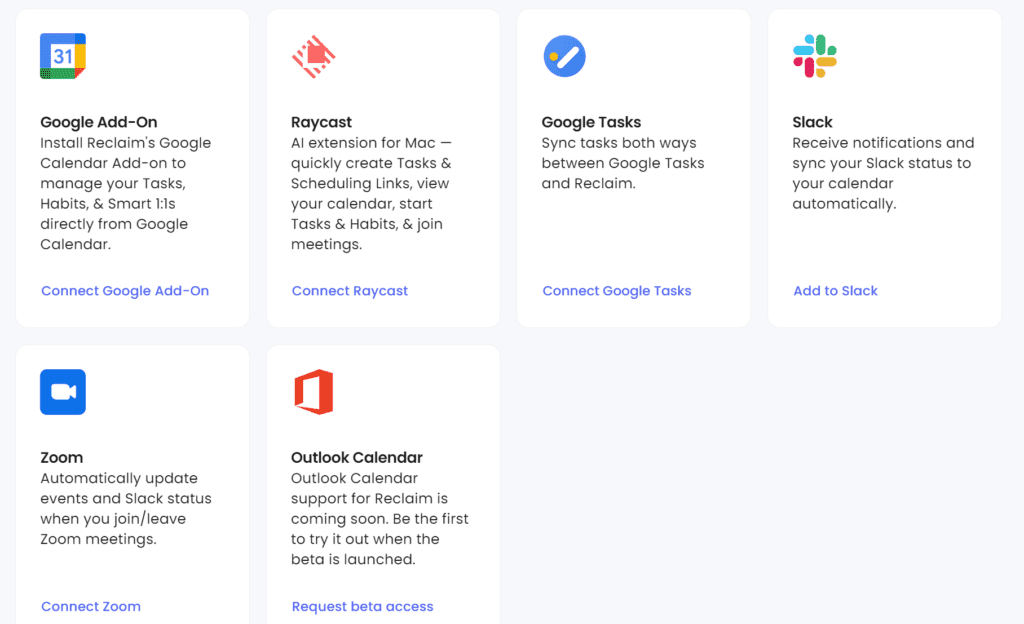
Task: Select the Google Add-On card title
Action: [x=99, y=122]
